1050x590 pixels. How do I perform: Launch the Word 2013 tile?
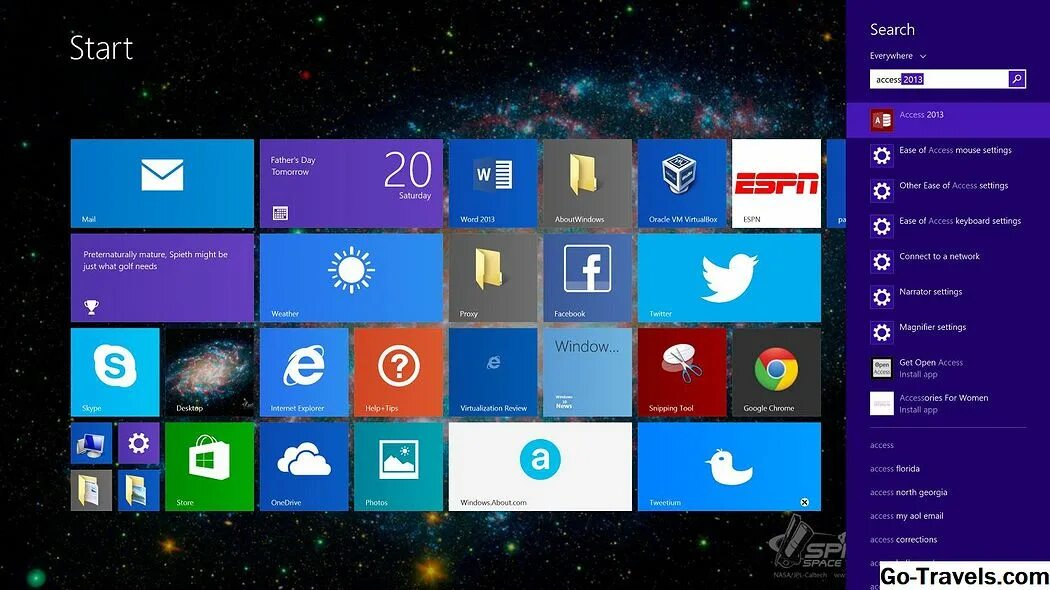tap(493, 183)
